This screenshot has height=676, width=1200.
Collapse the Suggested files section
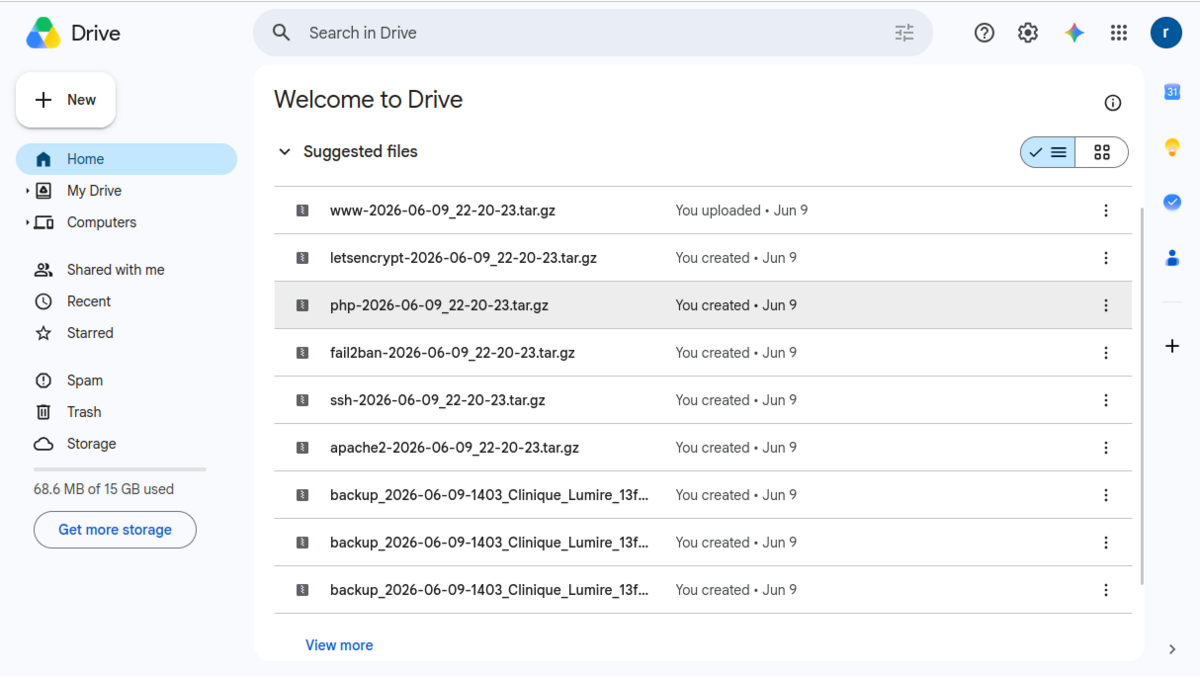tap(284, 152)
